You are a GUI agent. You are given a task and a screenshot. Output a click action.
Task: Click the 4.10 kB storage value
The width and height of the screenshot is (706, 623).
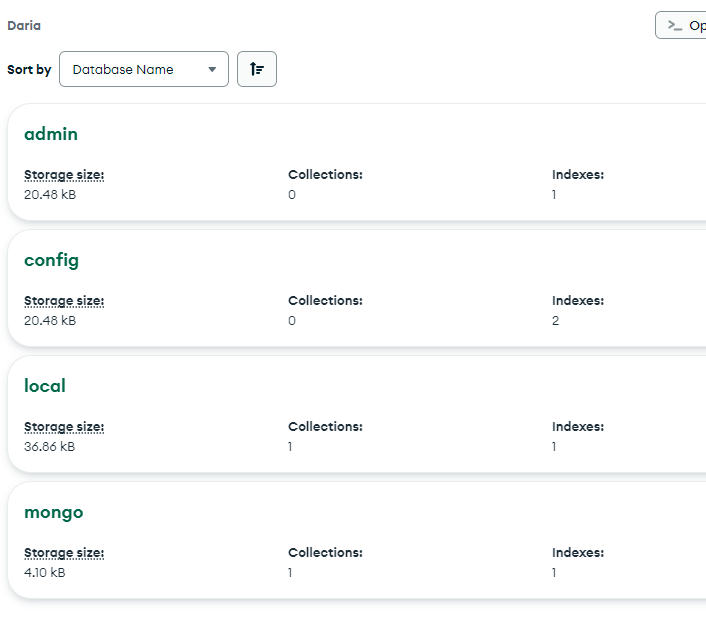(x=46, y=573)
